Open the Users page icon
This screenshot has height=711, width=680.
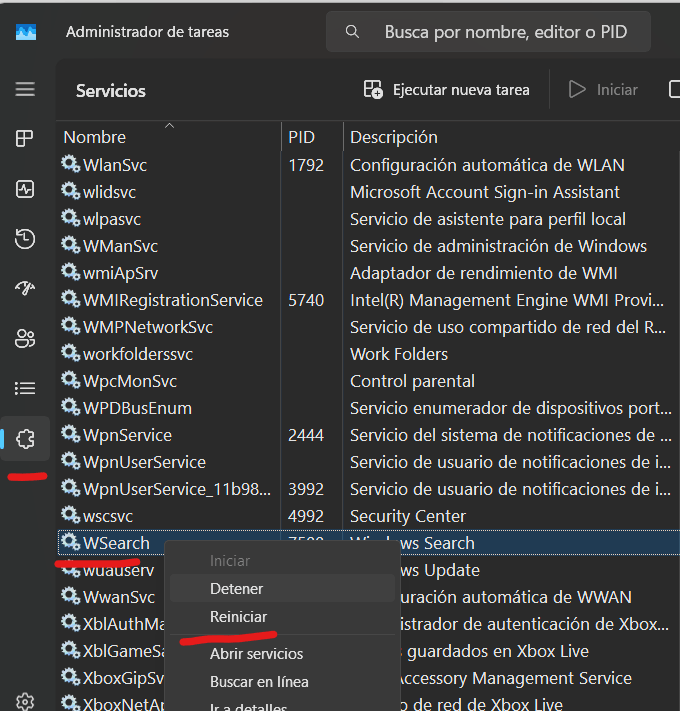(24, 338)
